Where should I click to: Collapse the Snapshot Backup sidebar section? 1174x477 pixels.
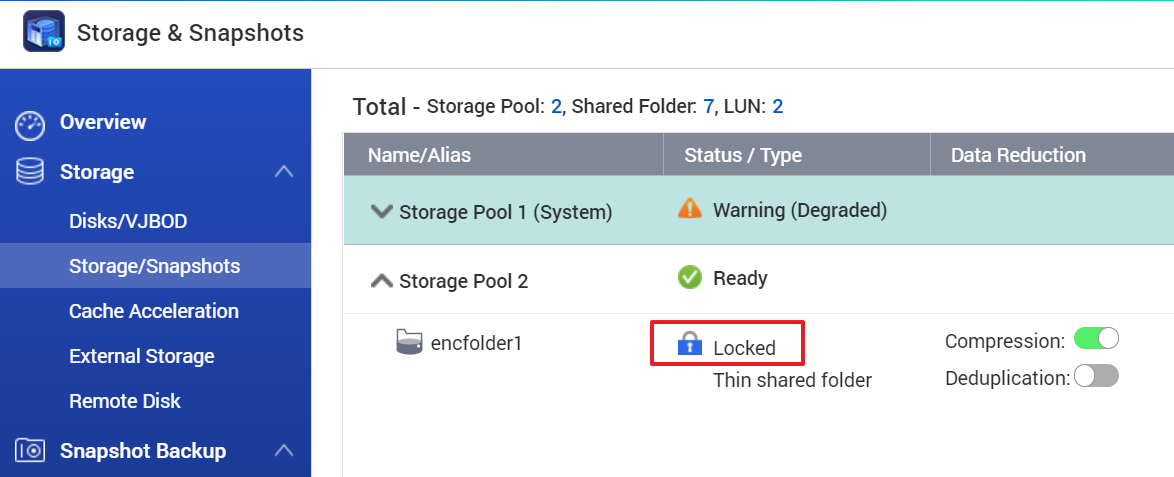pyautogui.click(x=284, y=451)
